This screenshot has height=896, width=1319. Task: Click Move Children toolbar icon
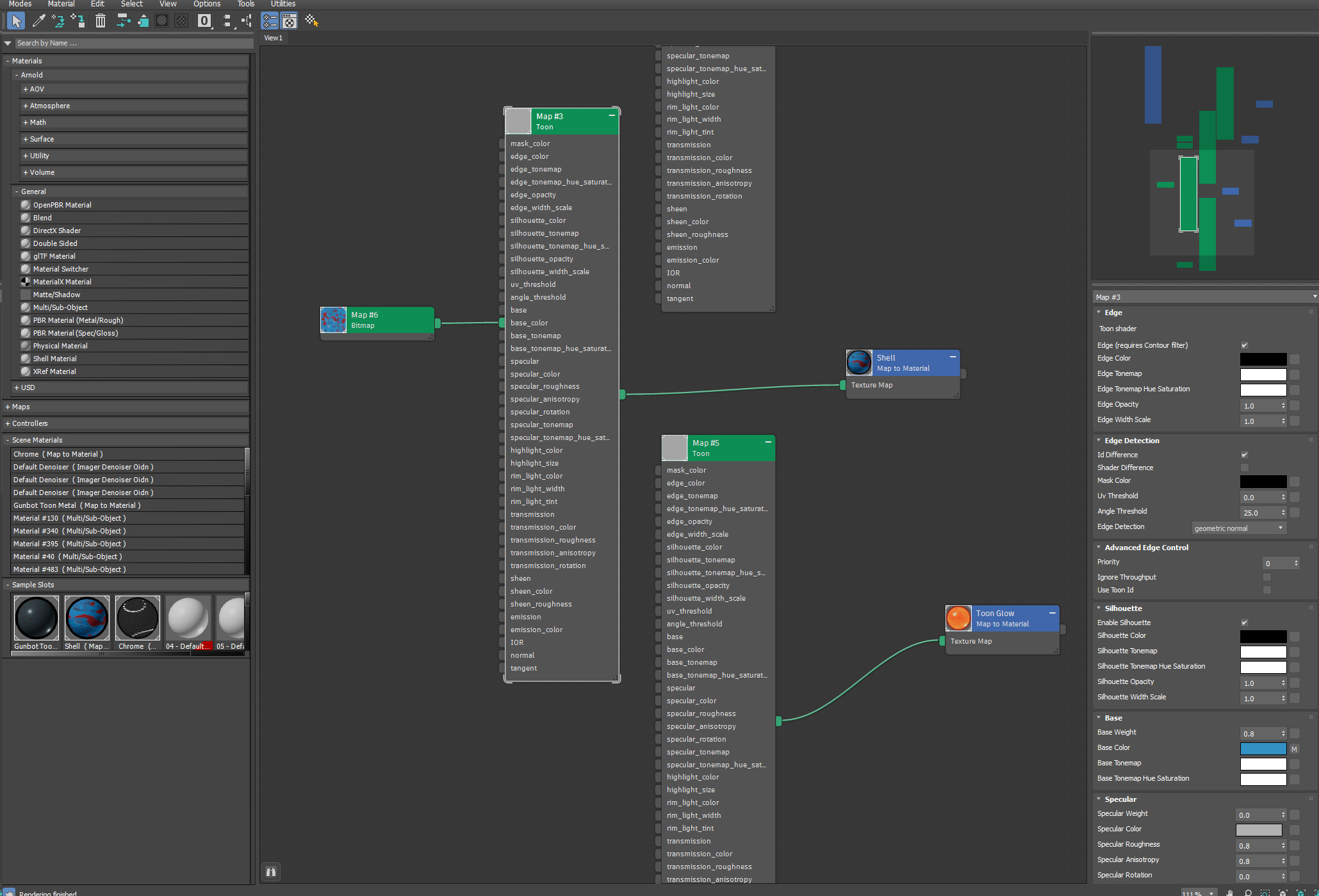pos(123,21)
